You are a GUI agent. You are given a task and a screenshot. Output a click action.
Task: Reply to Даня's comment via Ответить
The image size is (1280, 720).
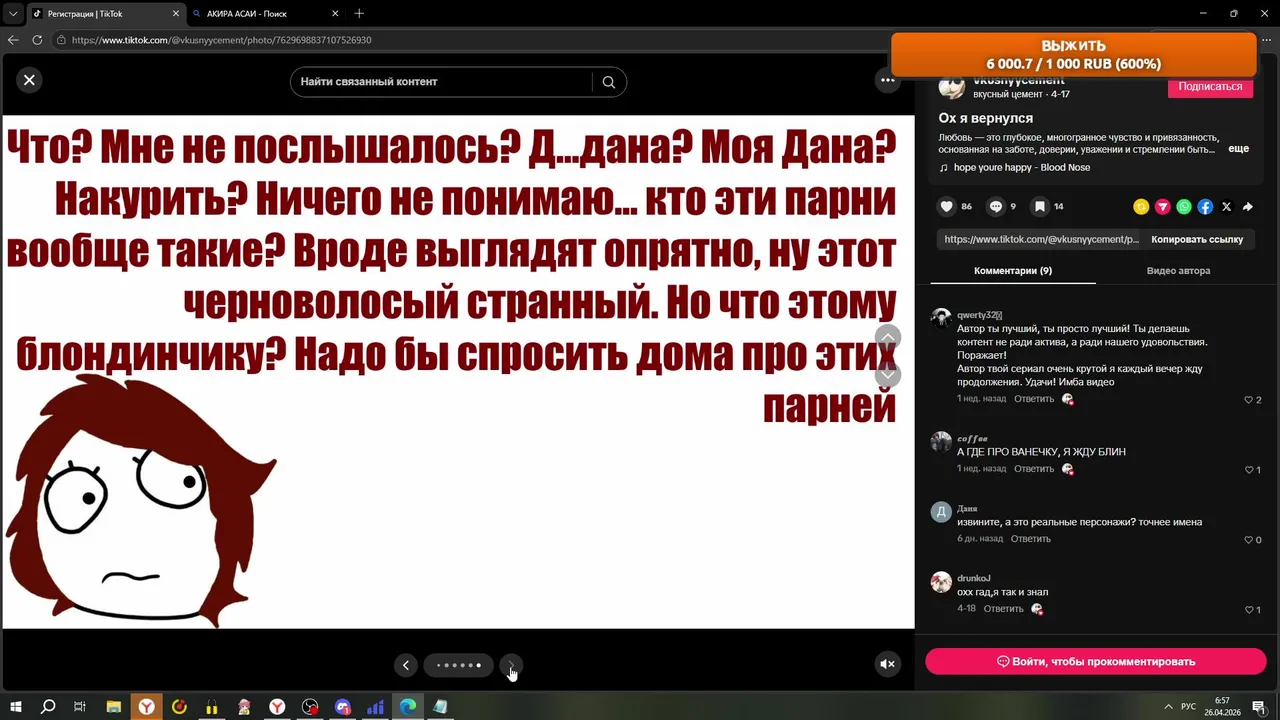coord(1031,539)
